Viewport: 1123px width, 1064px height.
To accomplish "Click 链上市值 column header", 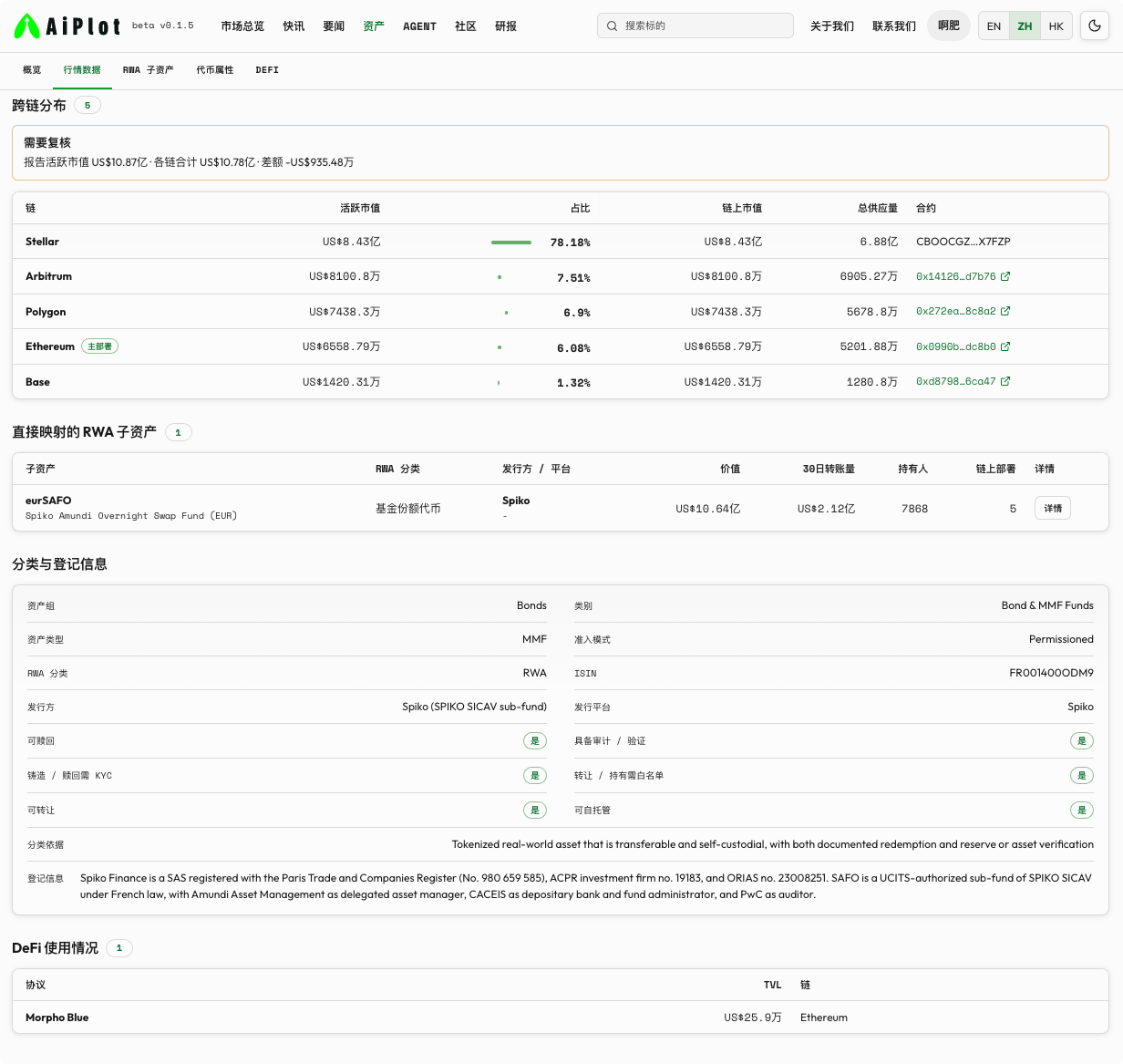I will click(742, 208).
